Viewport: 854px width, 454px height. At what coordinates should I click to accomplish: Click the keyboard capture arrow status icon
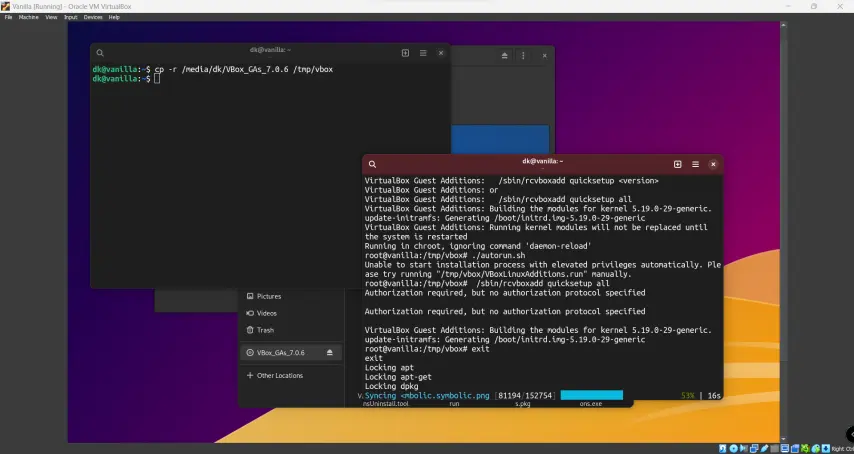point(826,449)
